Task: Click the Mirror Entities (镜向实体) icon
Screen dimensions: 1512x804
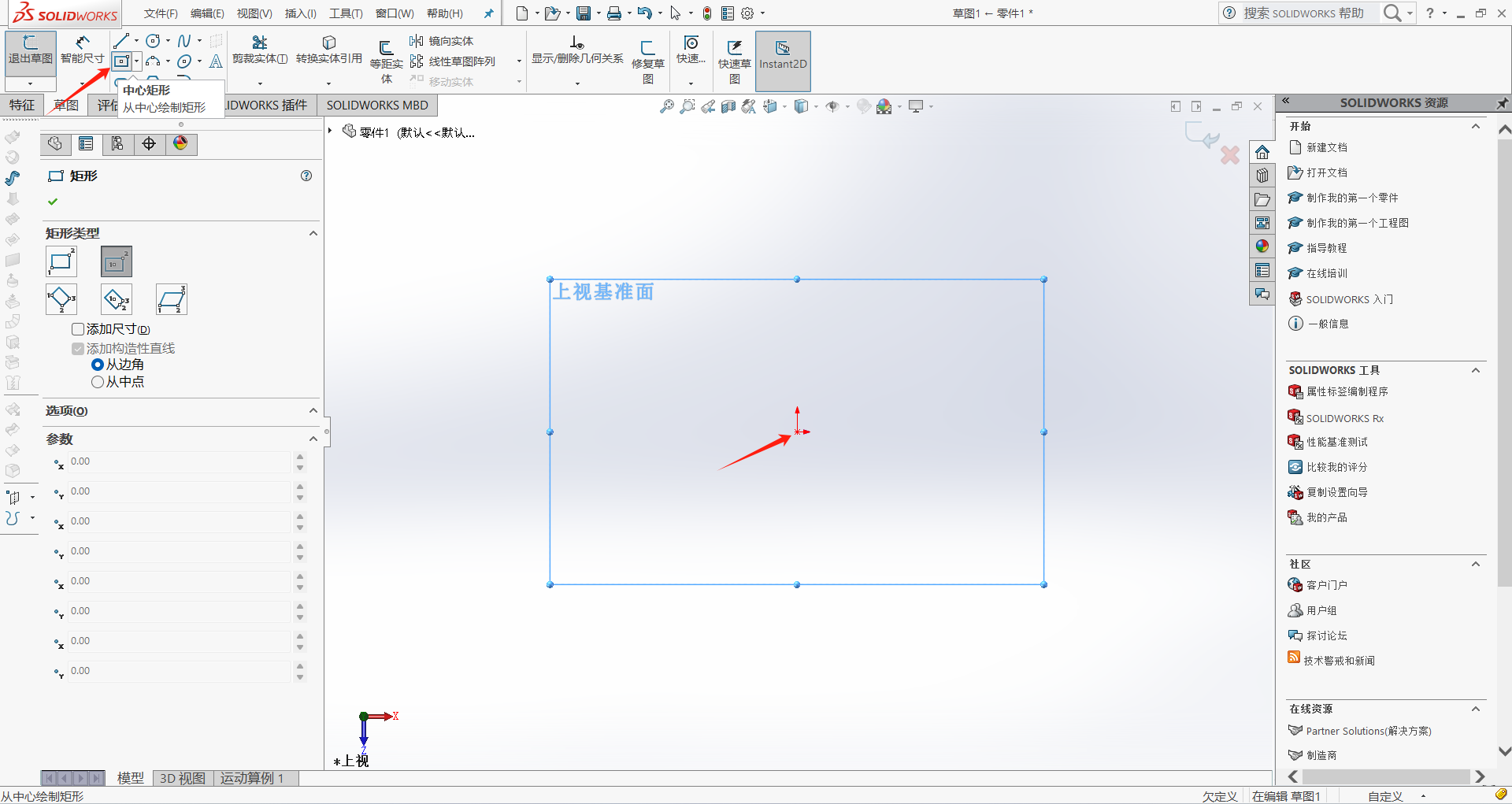Action: click(x=417, y=41)
